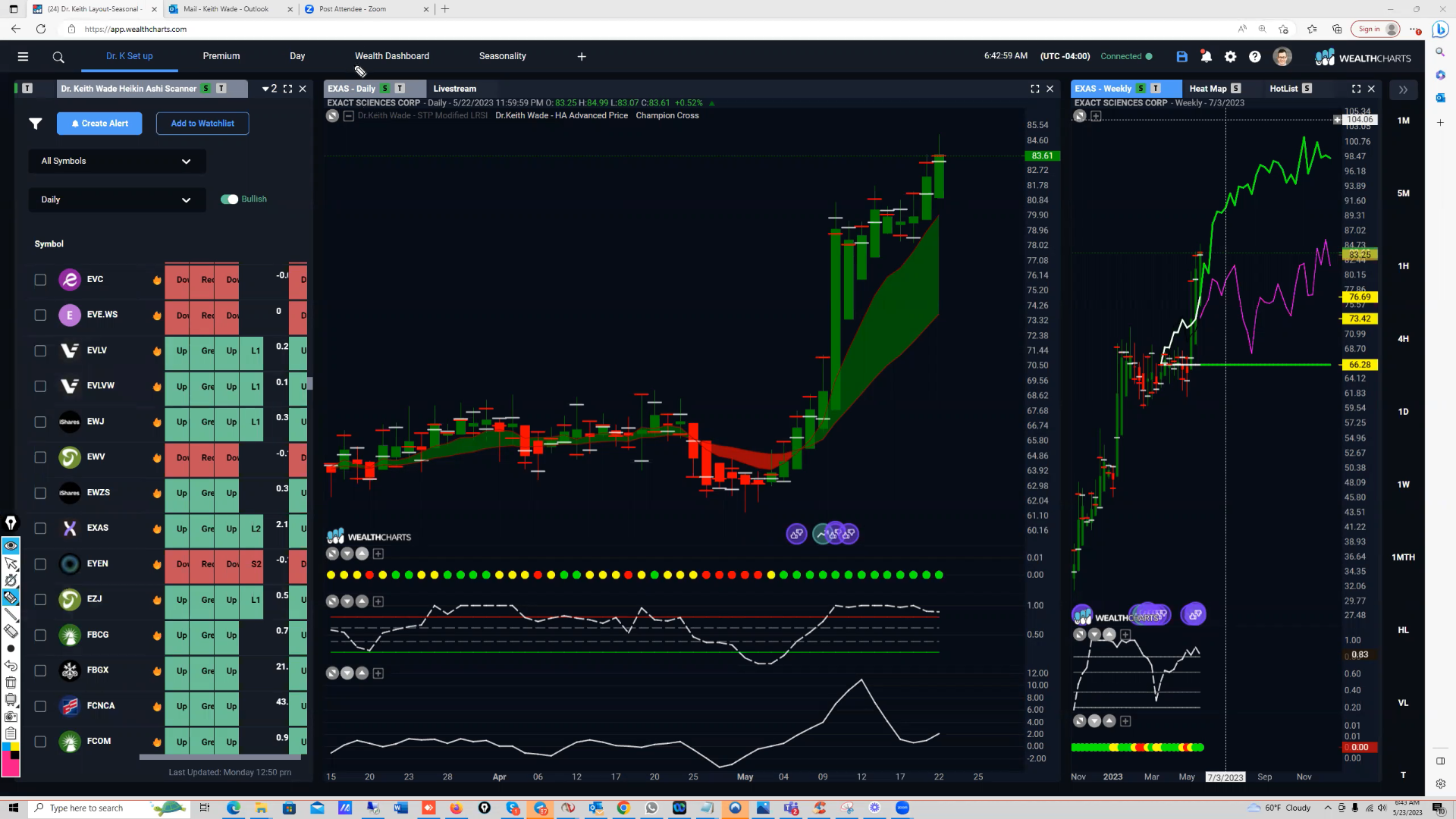Toggle the Bullish switch
This screenshot has width=1456, height=819.
(x=229, y=199)
